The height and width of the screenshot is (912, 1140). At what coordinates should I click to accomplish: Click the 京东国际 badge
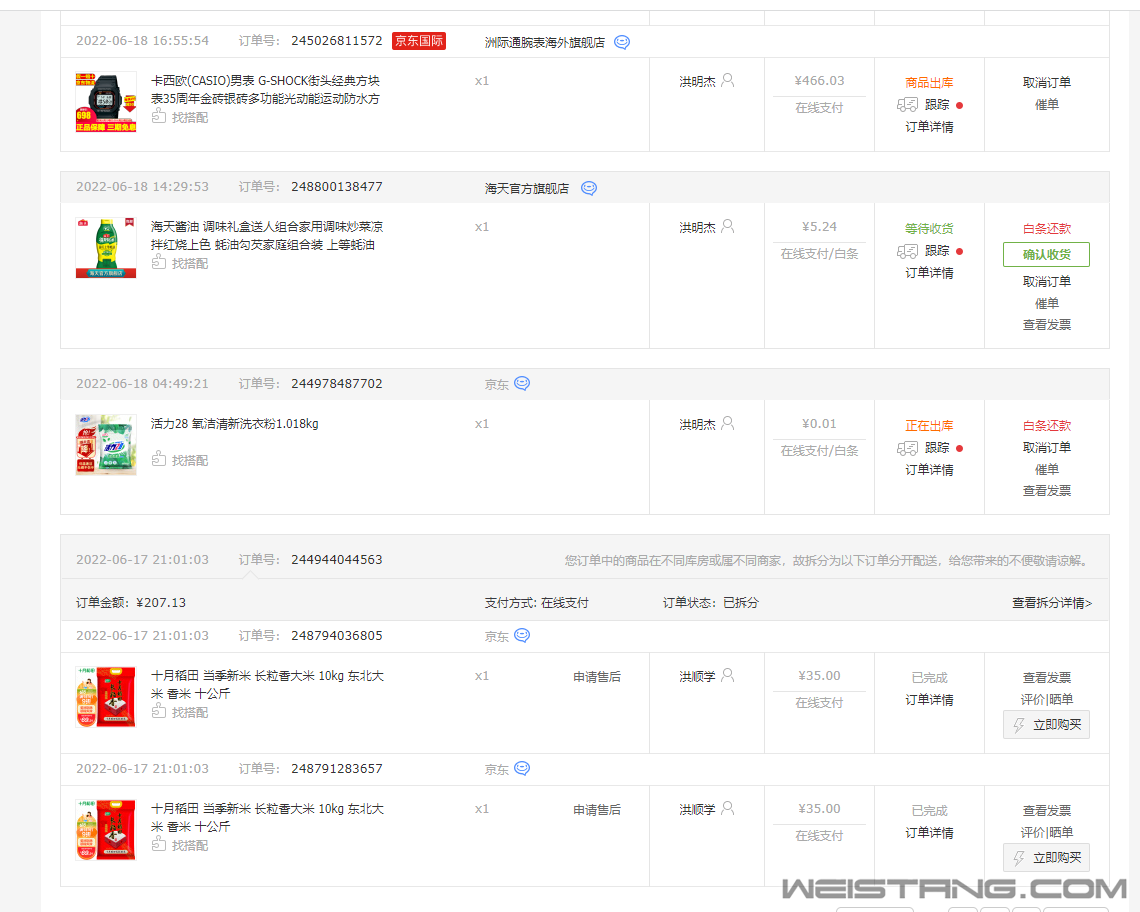click(419, 41)
